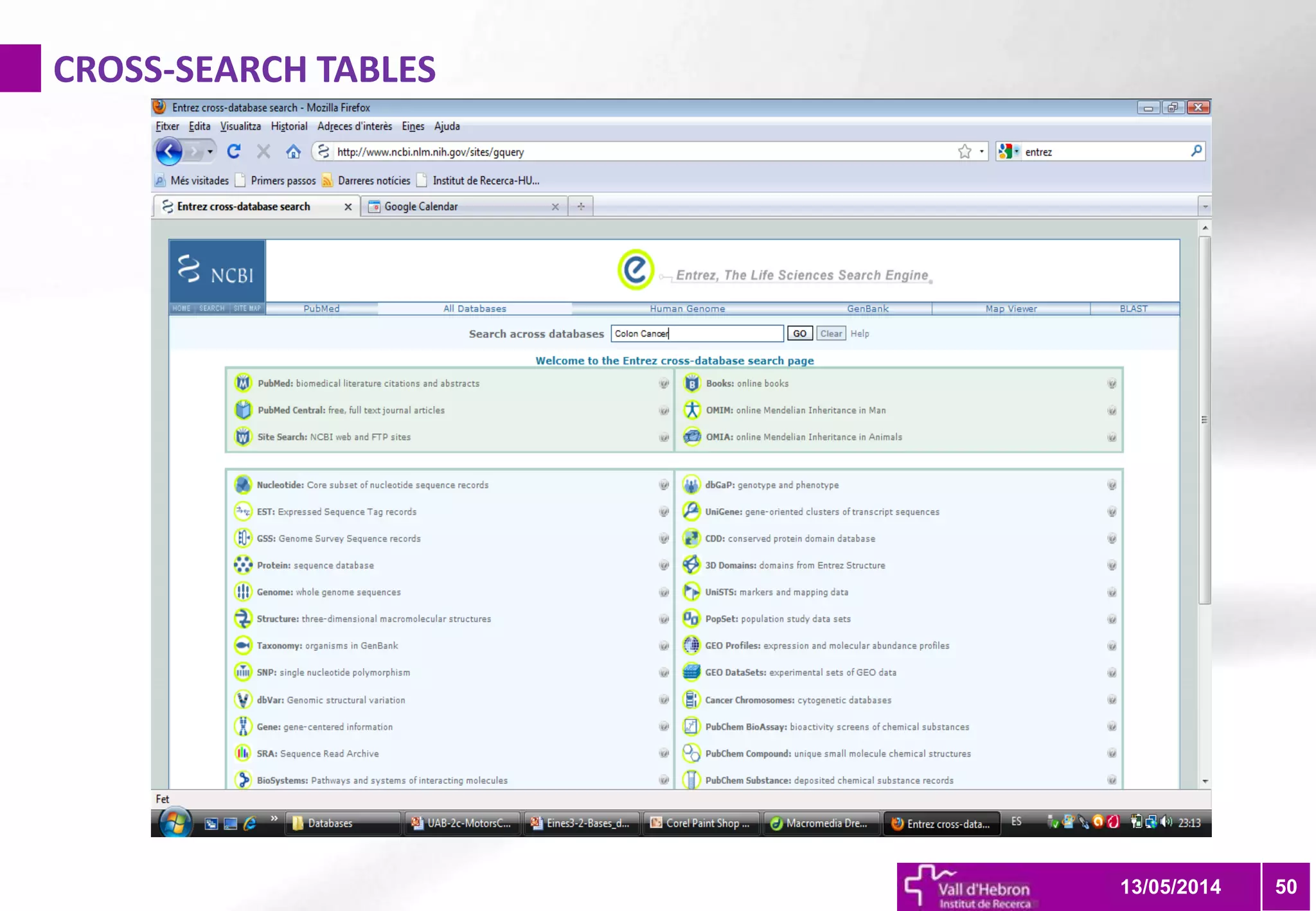Open the search engine selector dropdown
1316x911 pixels.
point(1009,152)
